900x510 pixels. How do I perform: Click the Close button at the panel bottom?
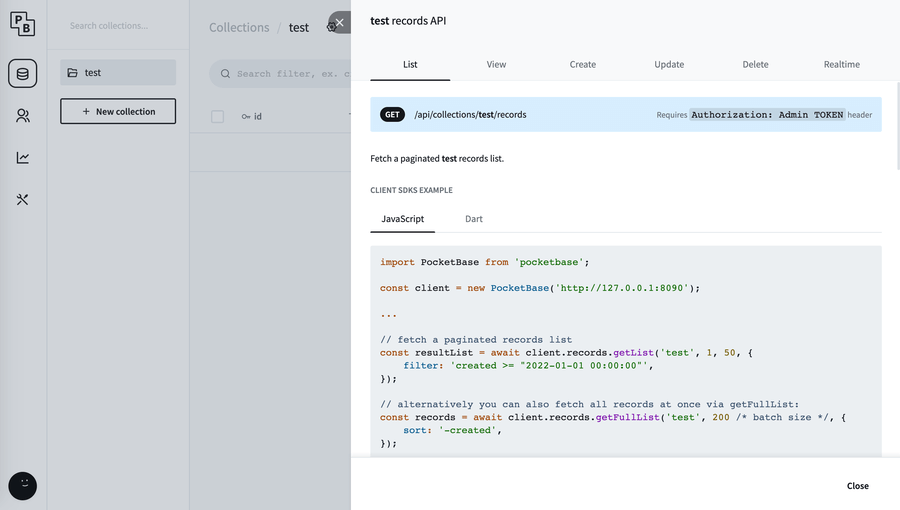pos(858,486)
